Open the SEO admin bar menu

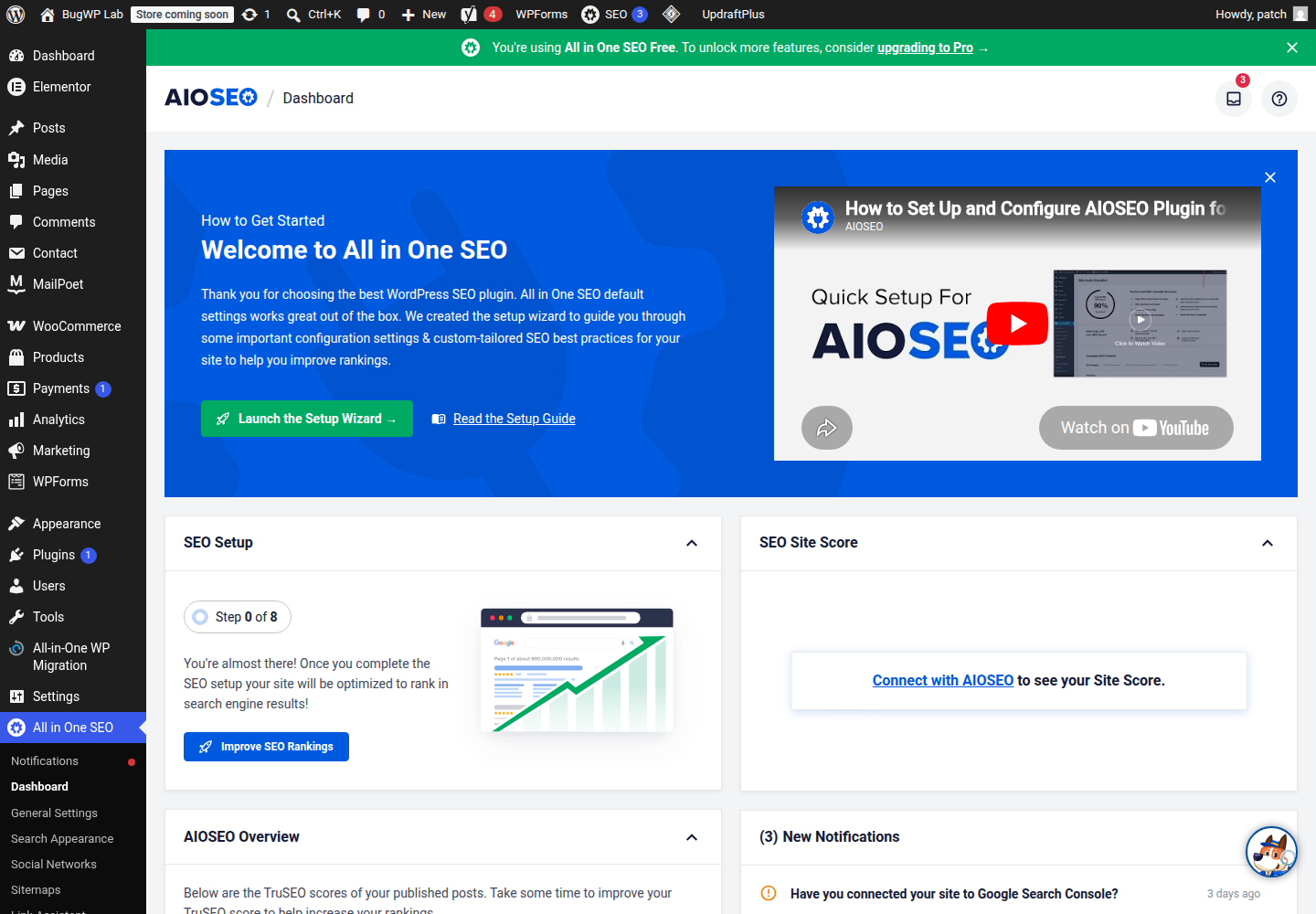tap(615, 15)
